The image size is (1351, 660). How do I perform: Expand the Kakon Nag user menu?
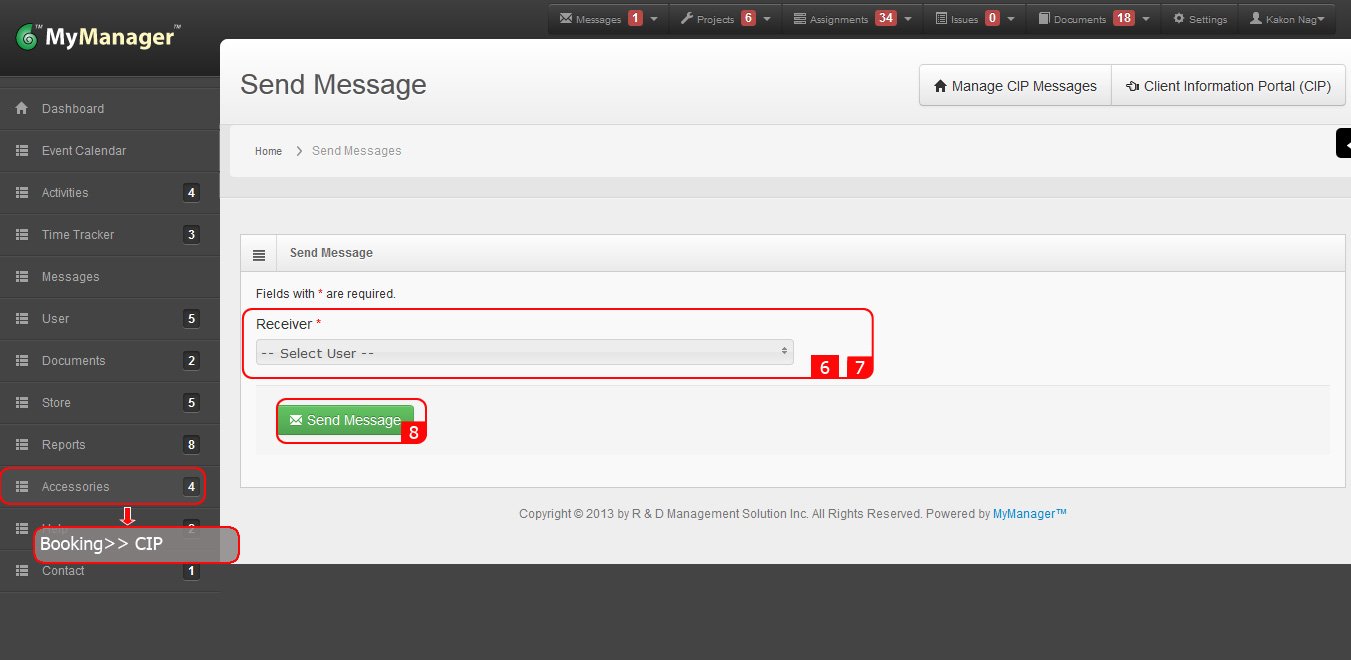tap(1320, 19)
